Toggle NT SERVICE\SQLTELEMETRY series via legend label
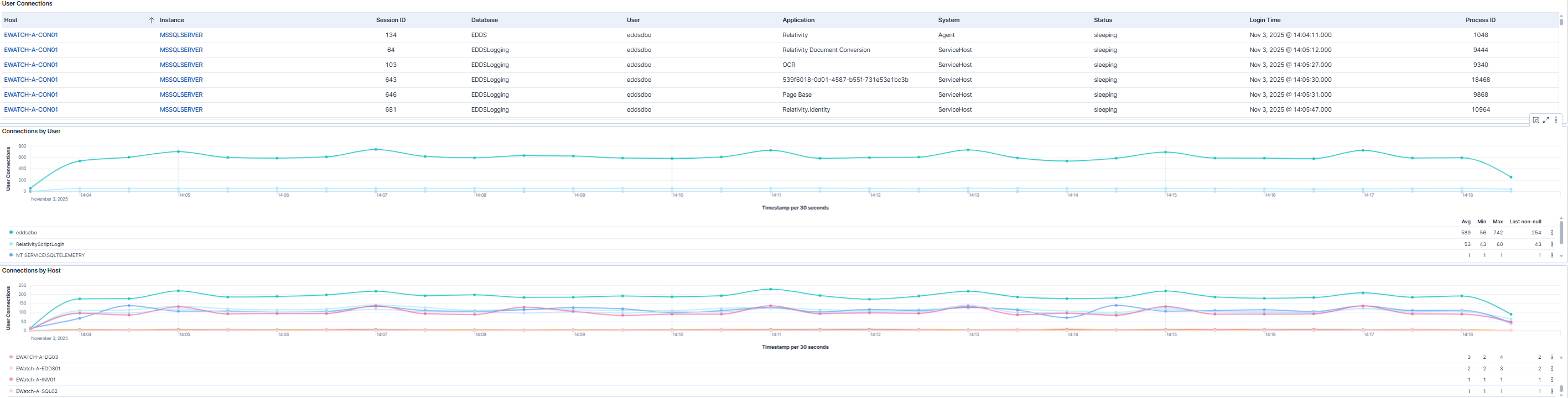 click(50, 255)
